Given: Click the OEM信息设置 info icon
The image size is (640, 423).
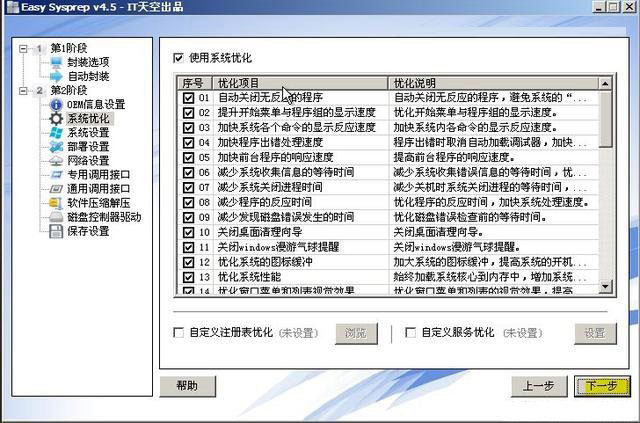Looking at the screenshot, I should tap(56, 105).
